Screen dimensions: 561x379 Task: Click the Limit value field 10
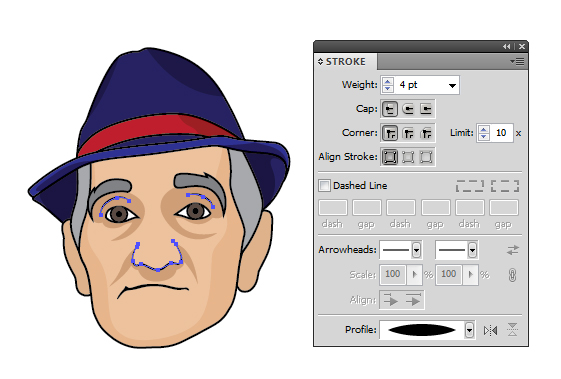[501, 133]
